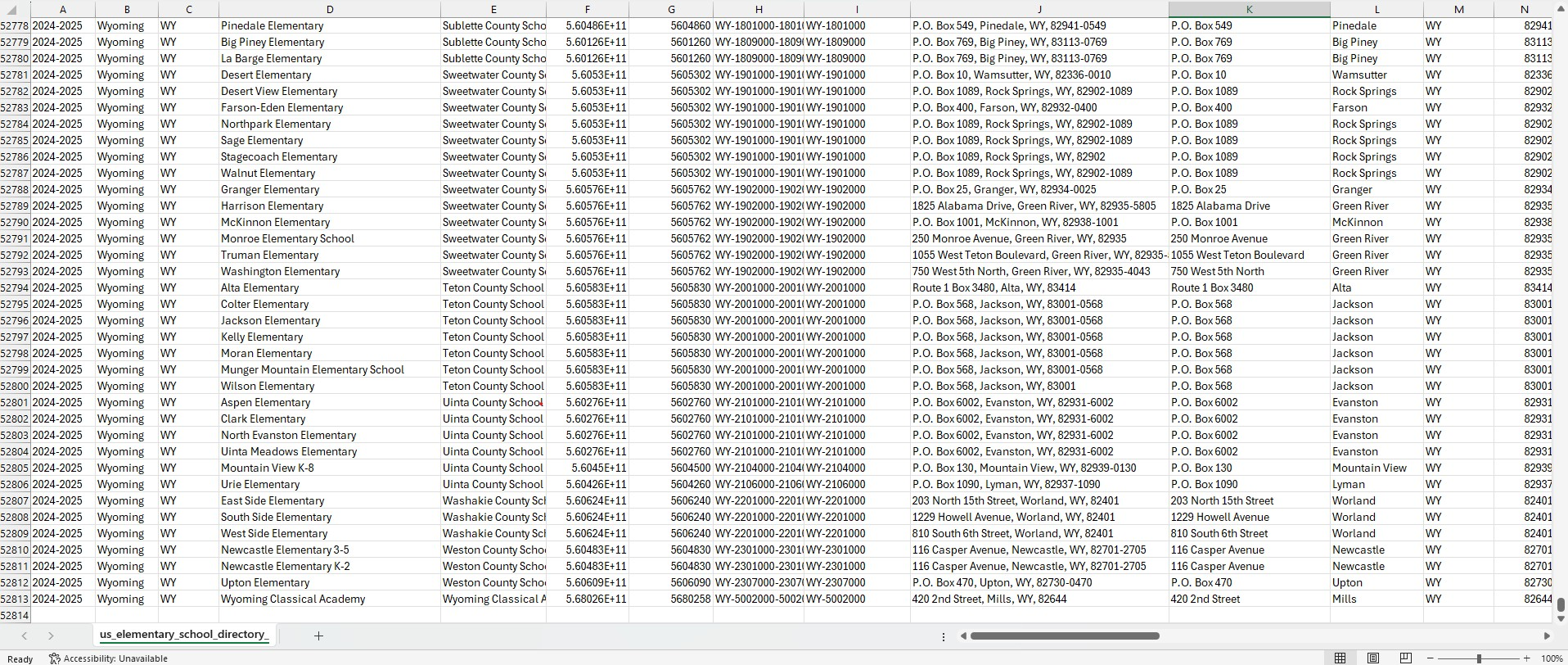The height and width of the screenshot is (665, 1568).
Task: Click the Select All corner triangle
Action: [12, 10]
